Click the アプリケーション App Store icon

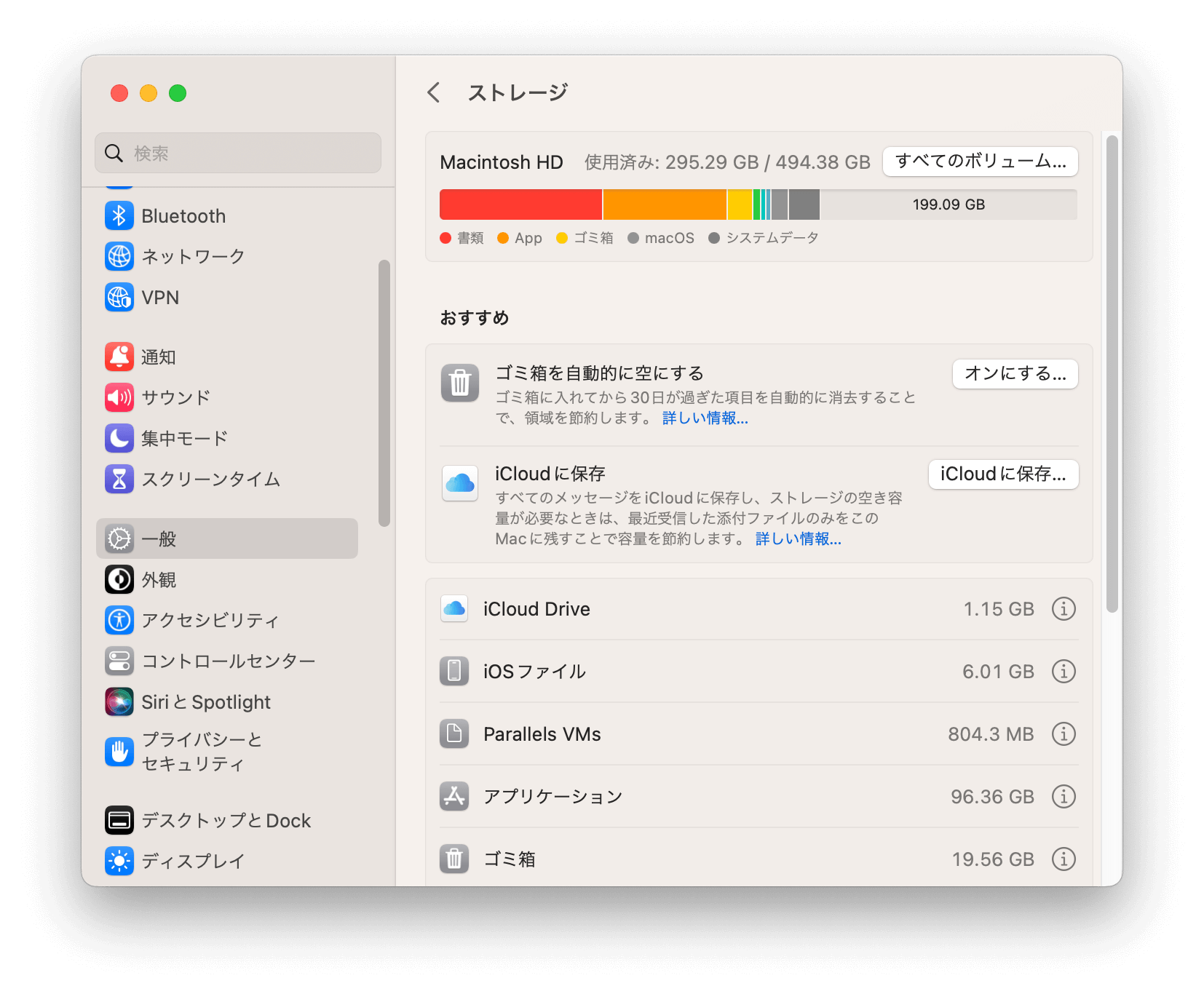pyautogui.click(x=454, y=796)
